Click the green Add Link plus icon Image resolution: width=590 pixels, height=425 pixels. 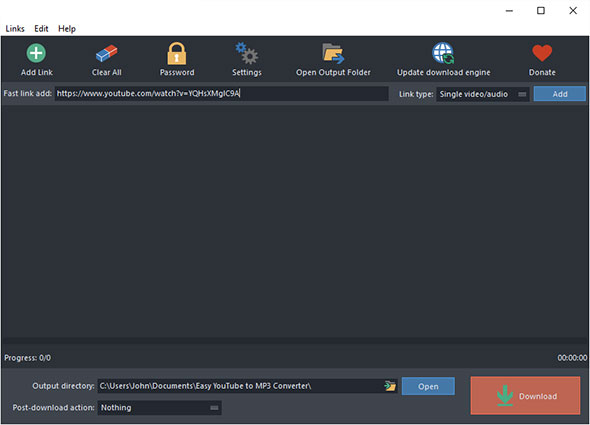[x=36, y=53]
